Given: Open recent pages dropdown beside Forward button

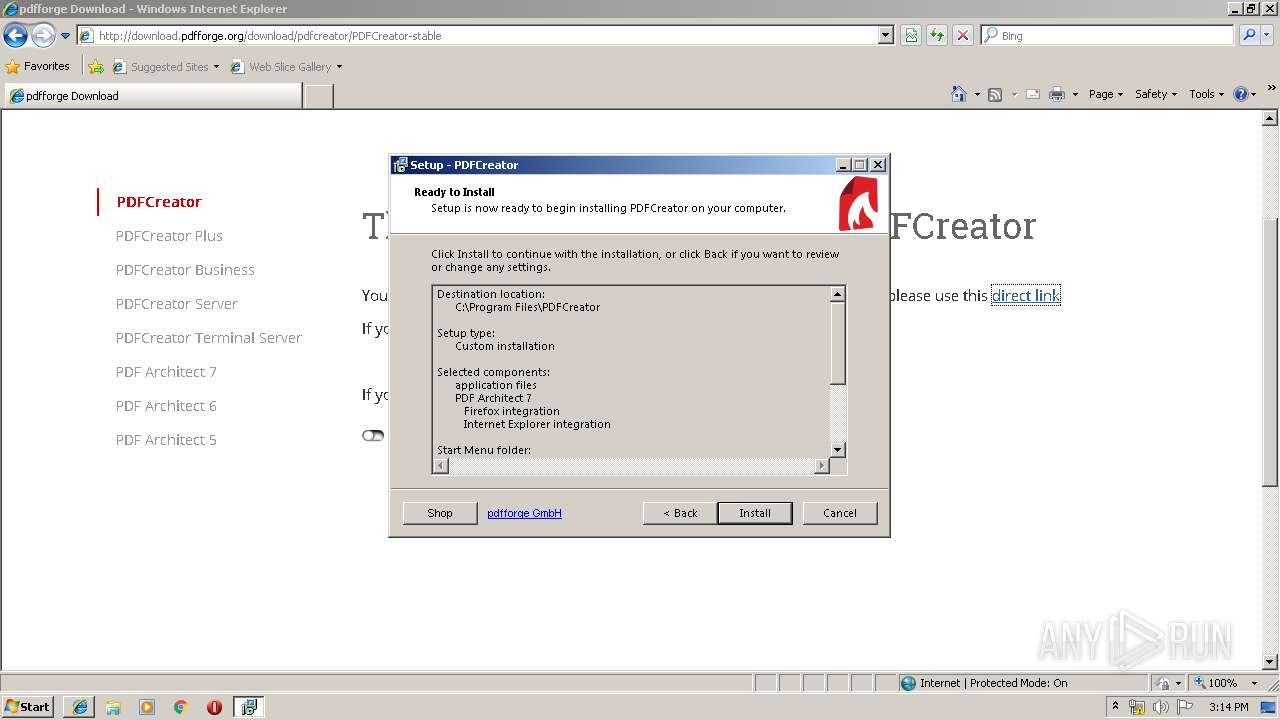Looking at the screenshot, I should click(65, 36).
